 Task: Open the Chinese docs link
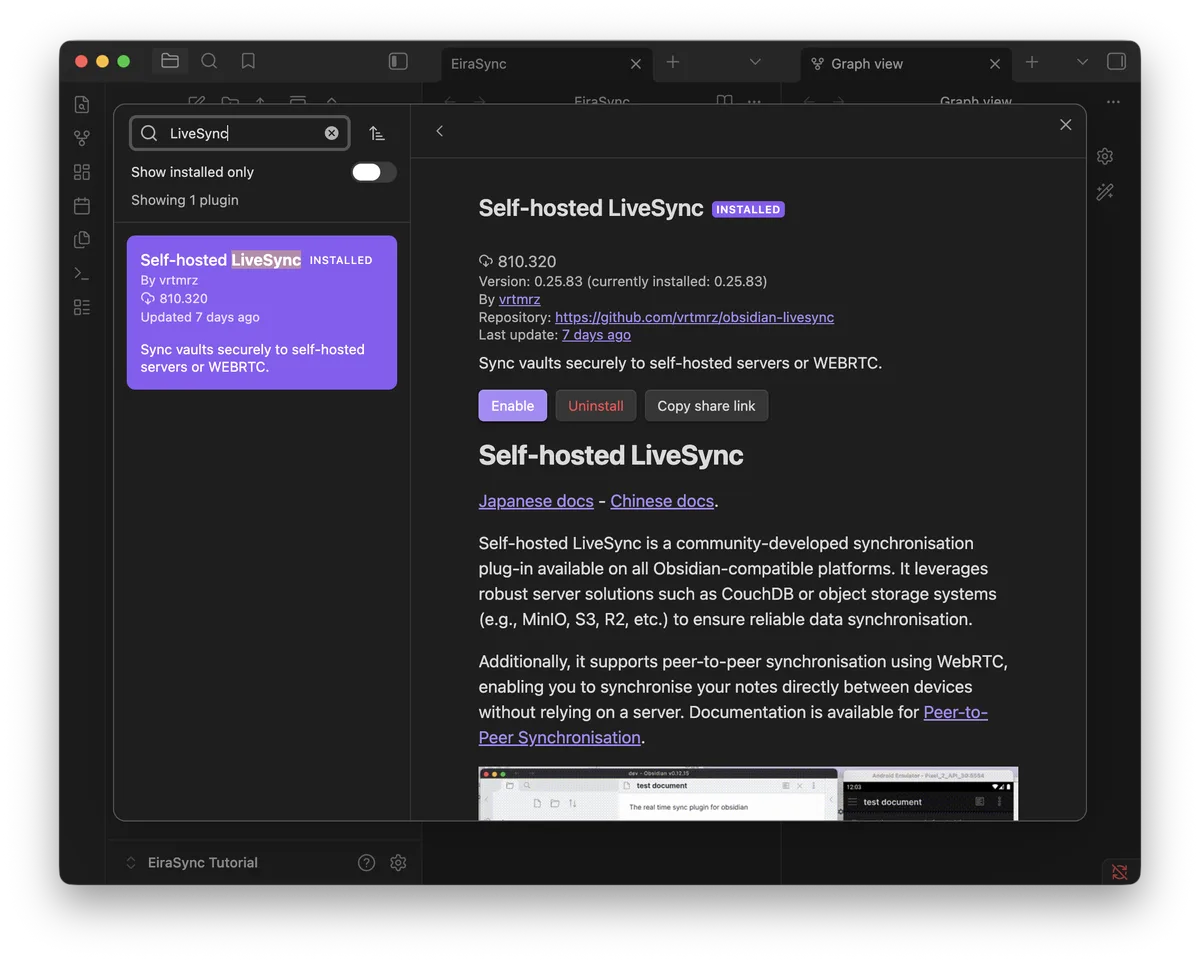click(662, 501)
